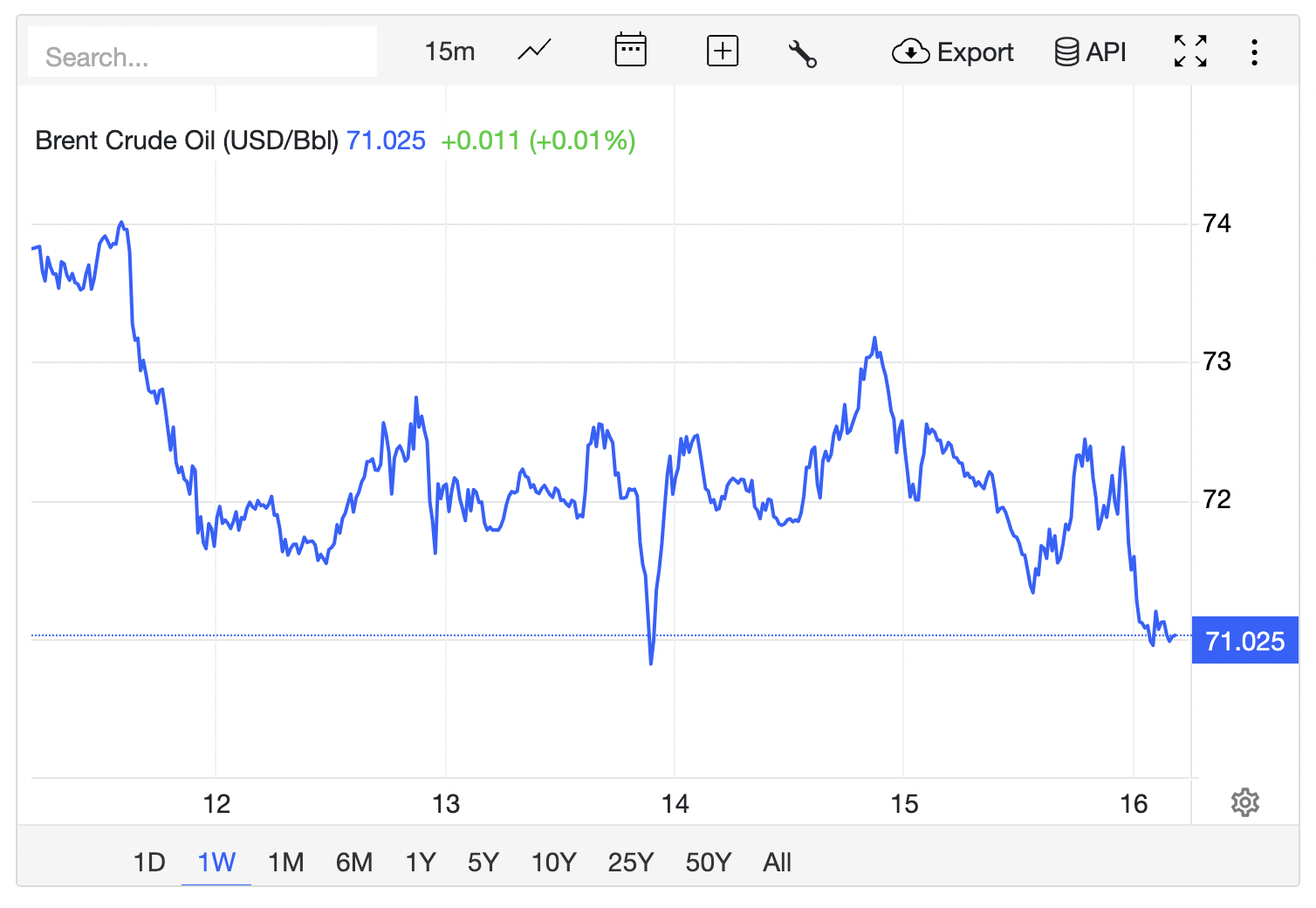Open chart settings gear icon
This screenshot has height=908, width=1316.
(1245, 802)
